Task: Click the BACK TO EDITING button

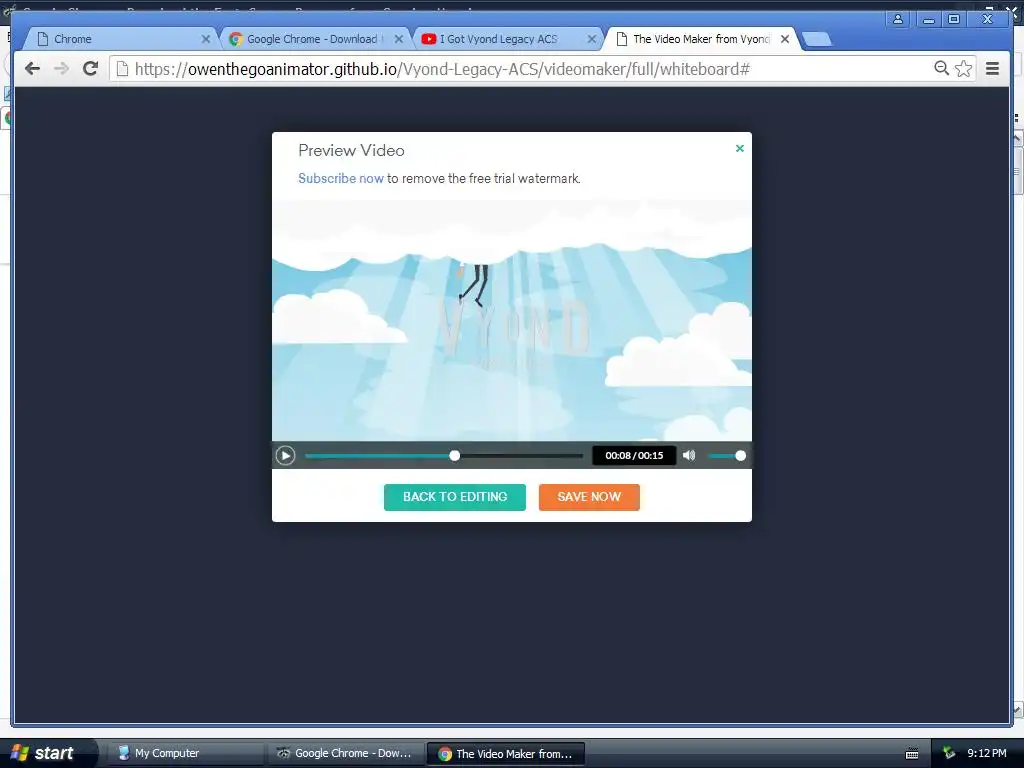Action: click(455, 497)
